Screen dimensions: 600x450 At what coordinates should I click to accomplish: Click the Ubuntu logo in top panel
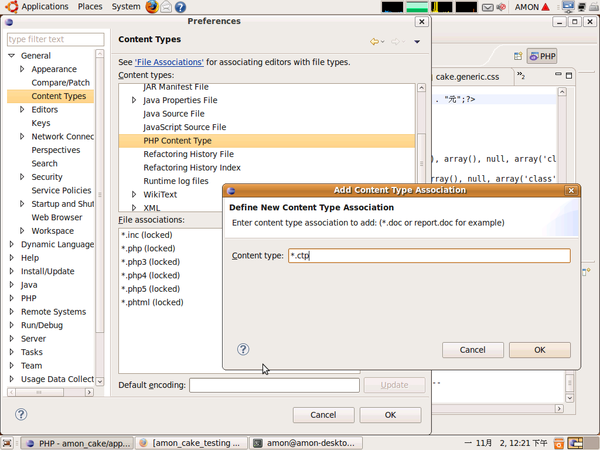pos(11,7)
